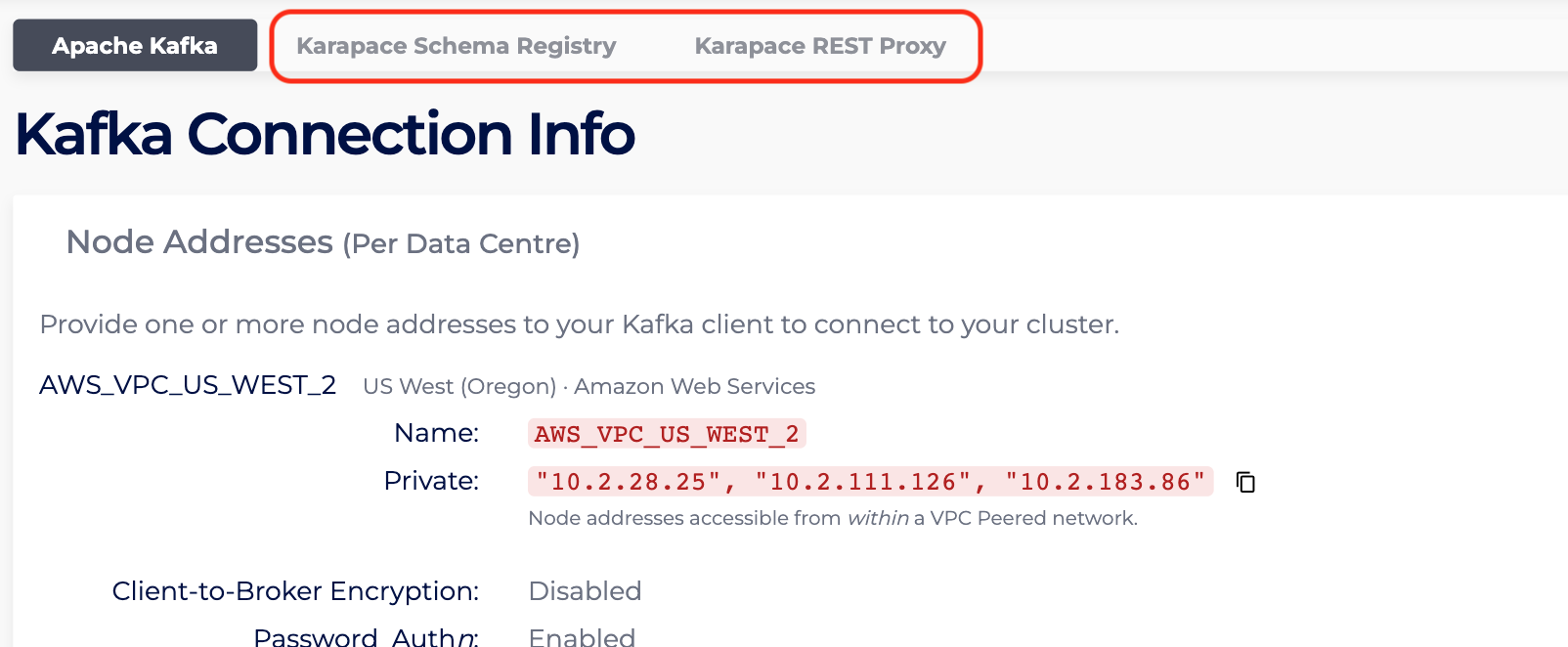Switch to the Karapace Schema Registry tab
This screenshot has height=647, width=1568.
click(x=456, y=46)
